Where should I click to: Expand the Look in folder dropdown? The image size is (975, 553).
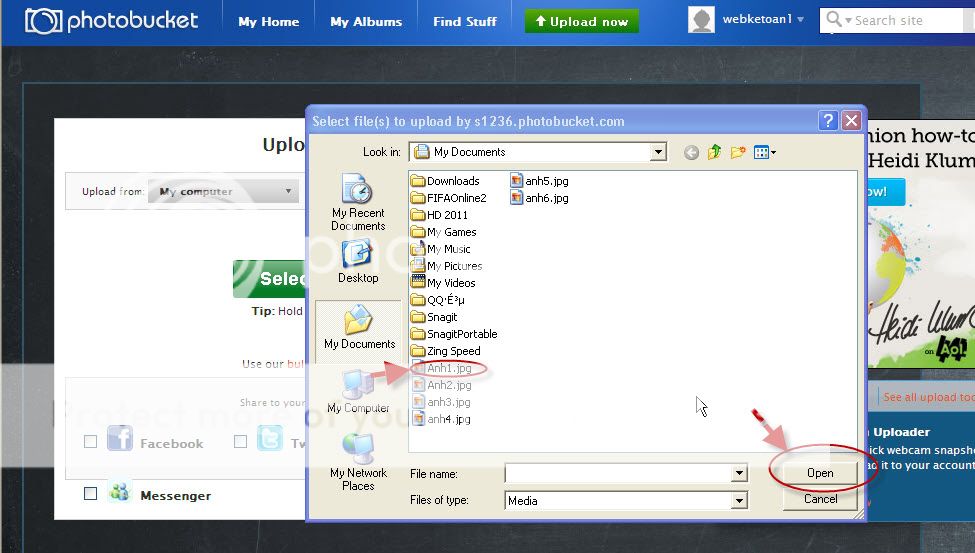(x=658, y=153)
